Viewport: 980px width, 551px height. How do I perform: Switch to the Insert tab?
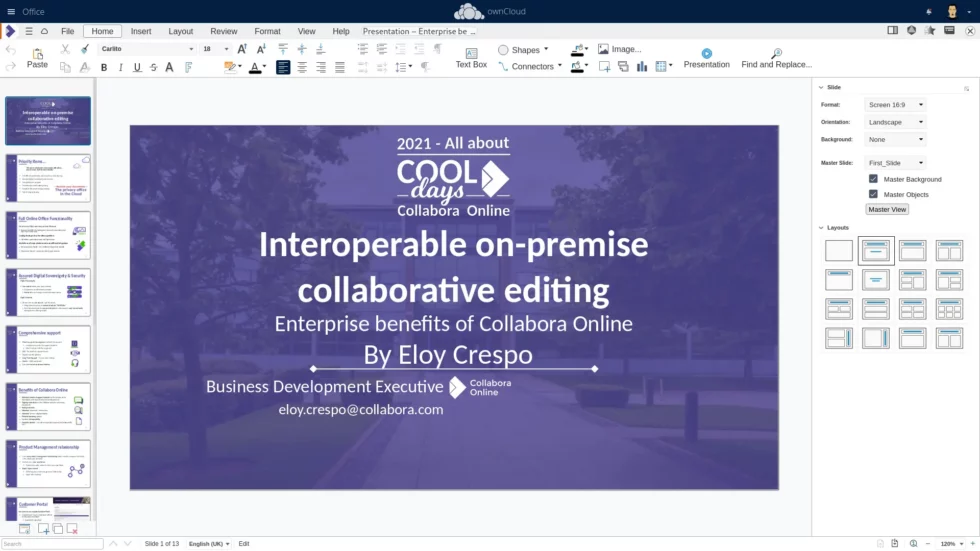(141, 31)
